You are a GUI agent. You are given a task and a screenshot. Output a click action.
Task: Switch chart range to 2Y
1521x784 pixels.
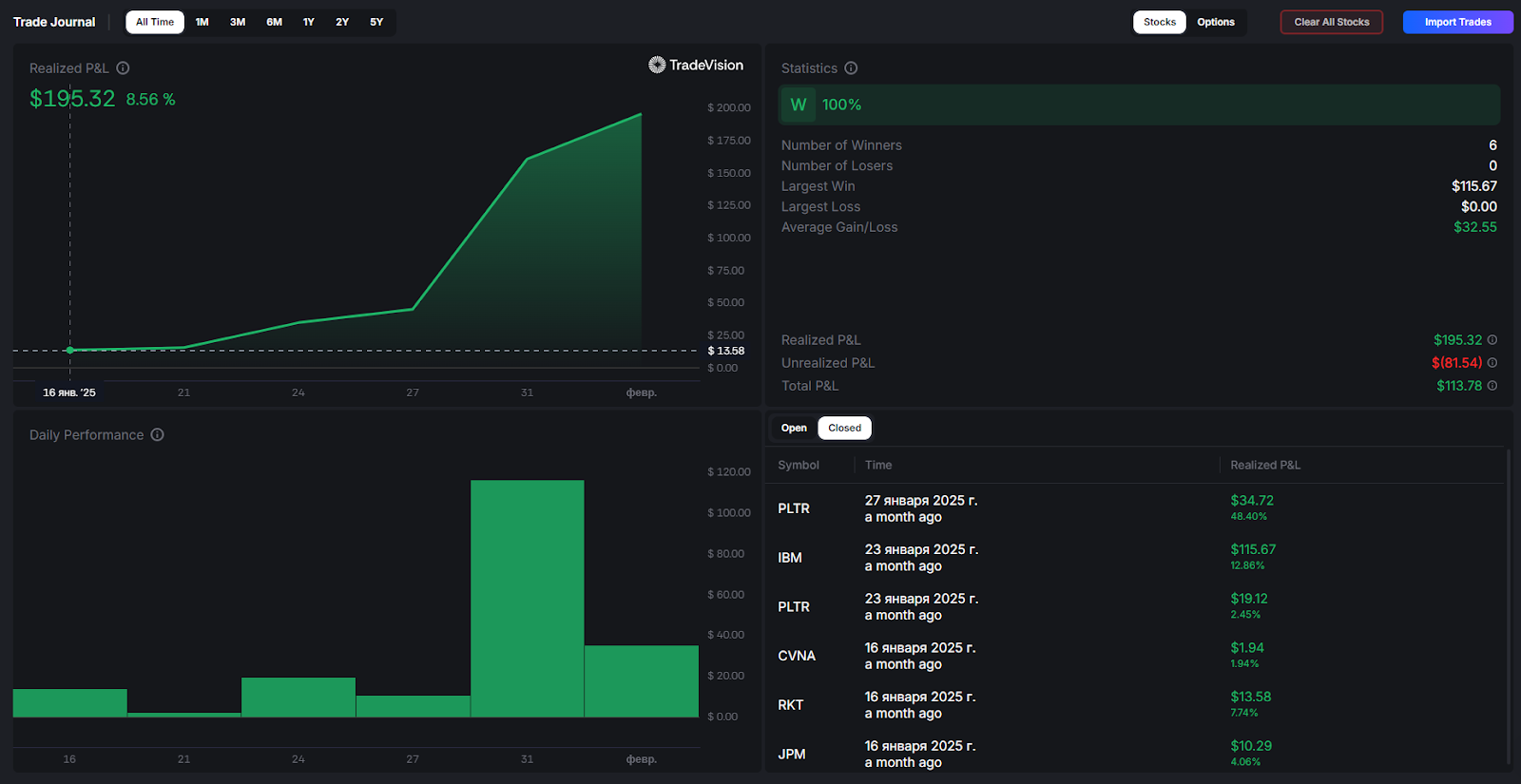342,22
